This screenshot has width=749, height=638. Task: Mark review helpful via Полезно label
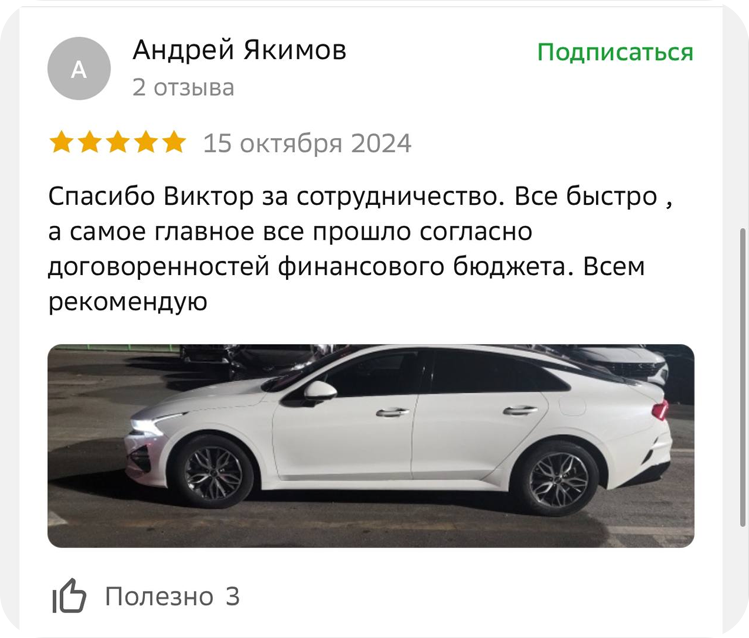click(159, 596)
